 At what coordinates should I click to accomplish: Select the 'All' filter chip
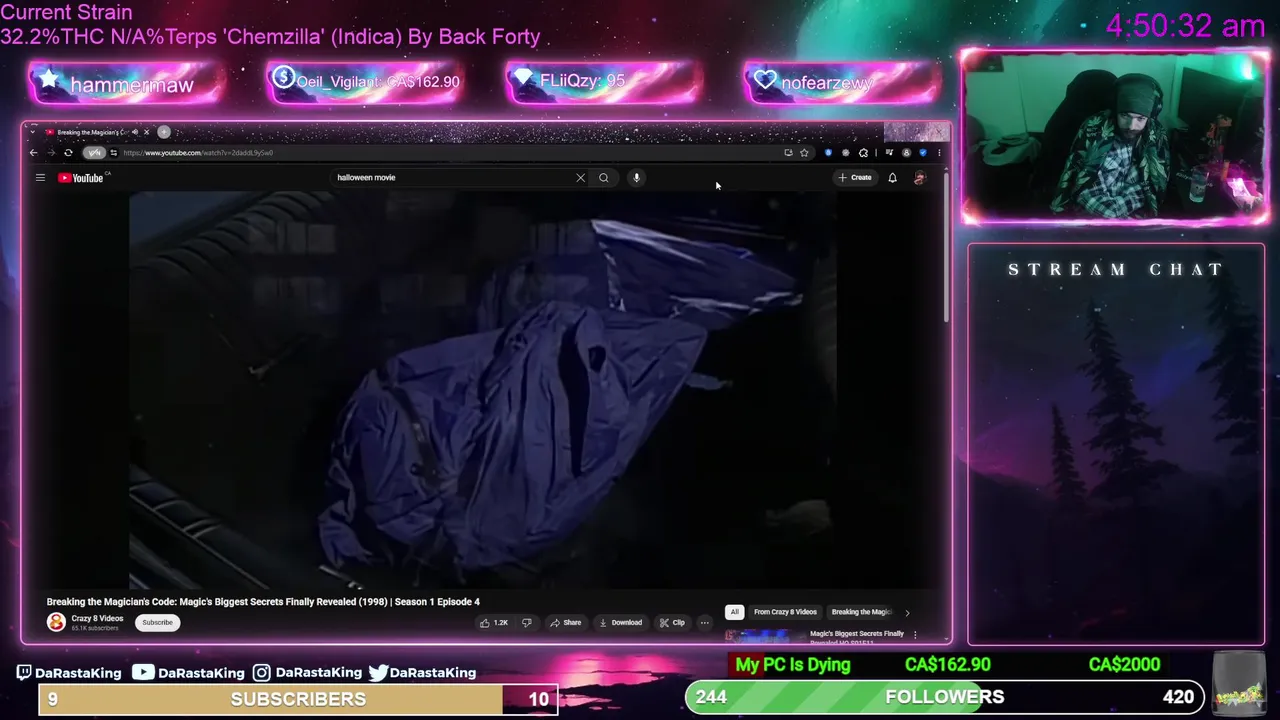[x=734, y=612]
